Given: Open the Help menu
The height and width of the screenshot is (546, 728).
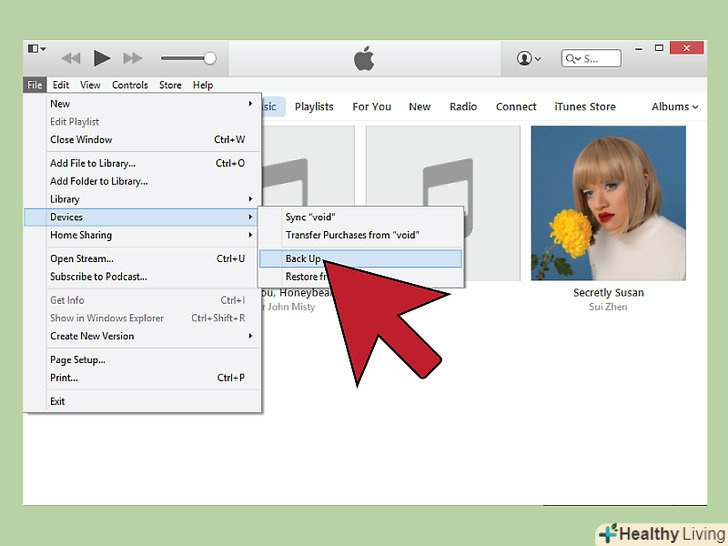Looking at the screenshot, I should pos(203,85).
